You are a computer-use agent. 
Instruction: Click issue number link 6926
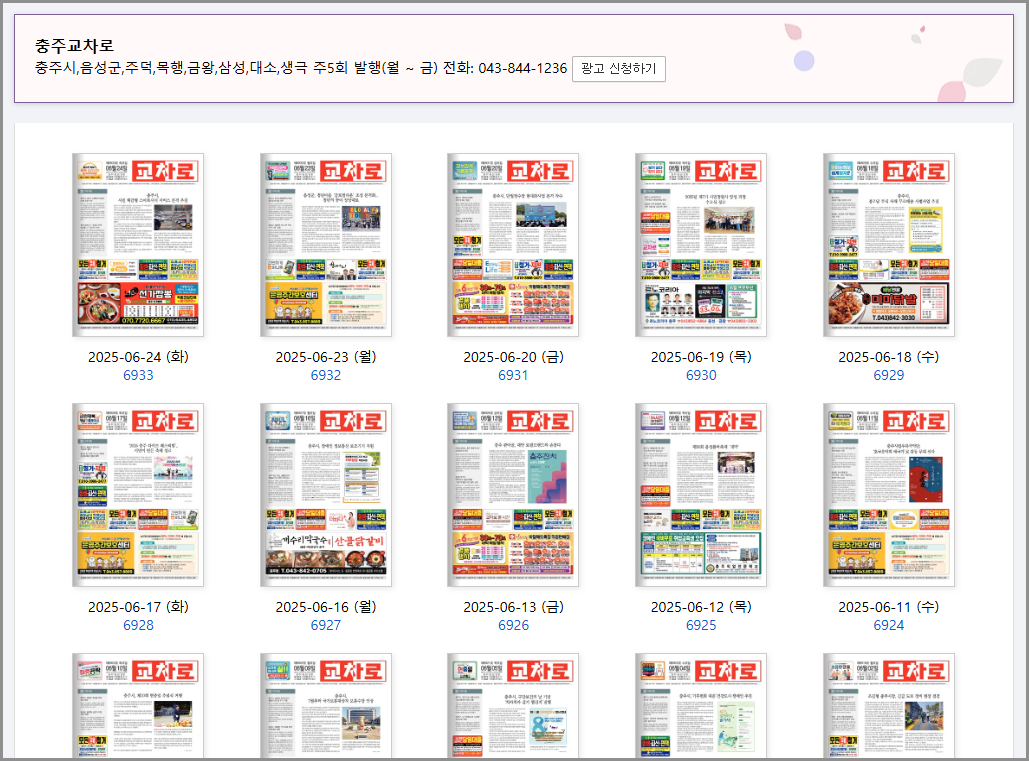click(513, 625)
